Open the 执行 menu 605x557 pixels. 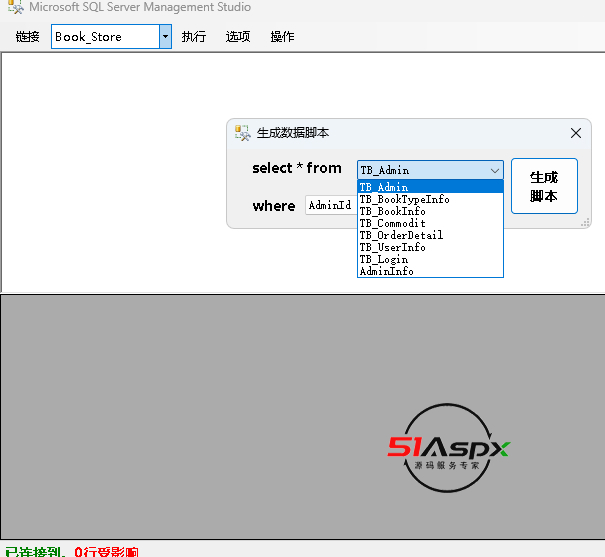point(194,37)
